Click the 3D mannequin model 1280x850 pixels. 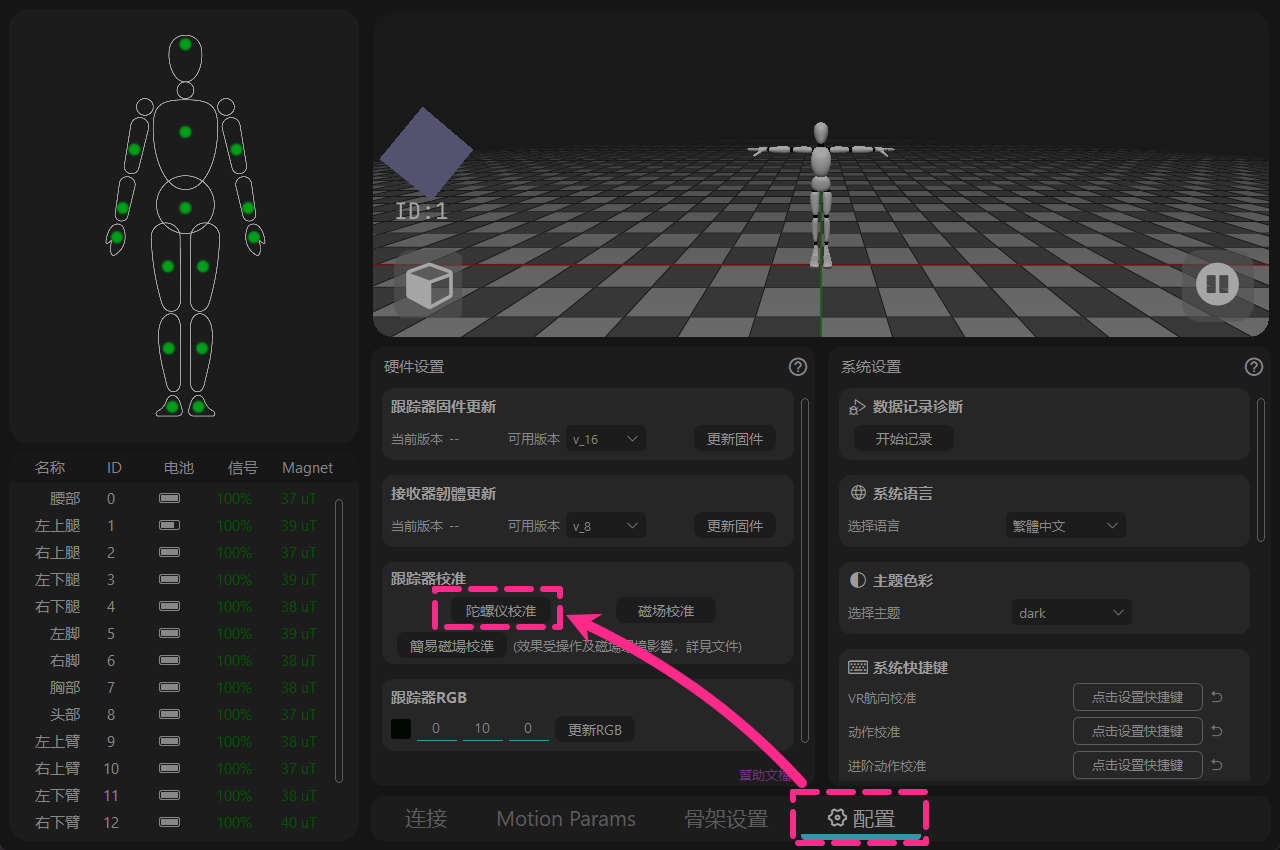pos(821,193)
